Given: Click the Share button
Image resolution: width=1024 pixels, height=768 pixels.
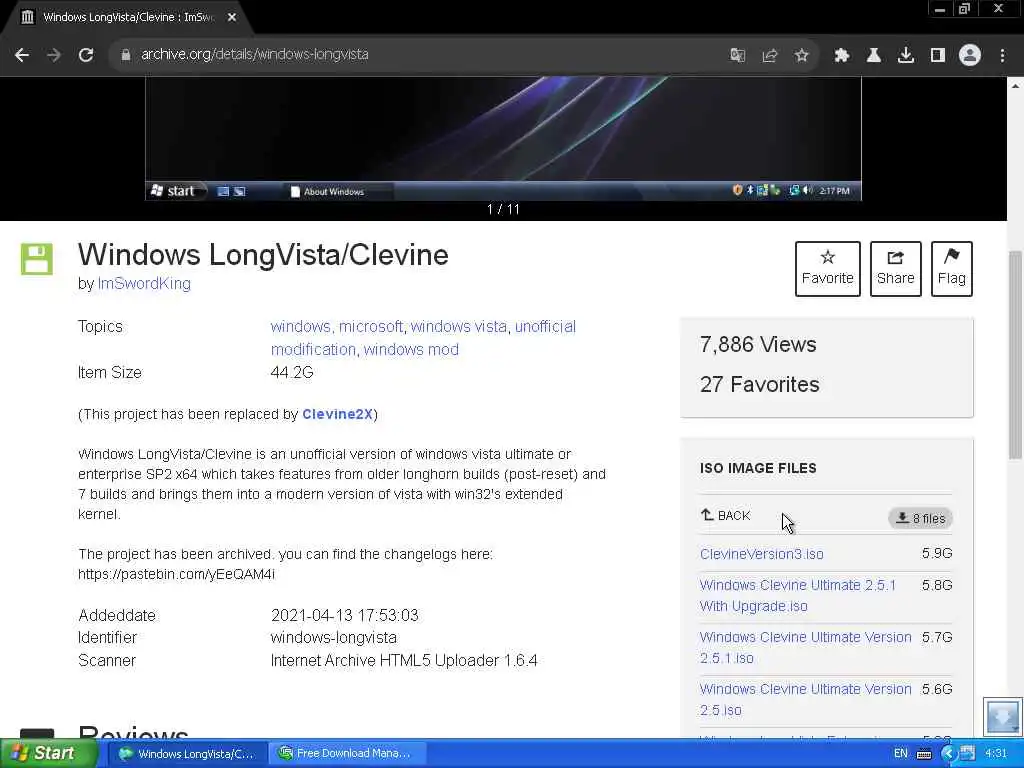Looking at the screenshot, I should (895, 268).
